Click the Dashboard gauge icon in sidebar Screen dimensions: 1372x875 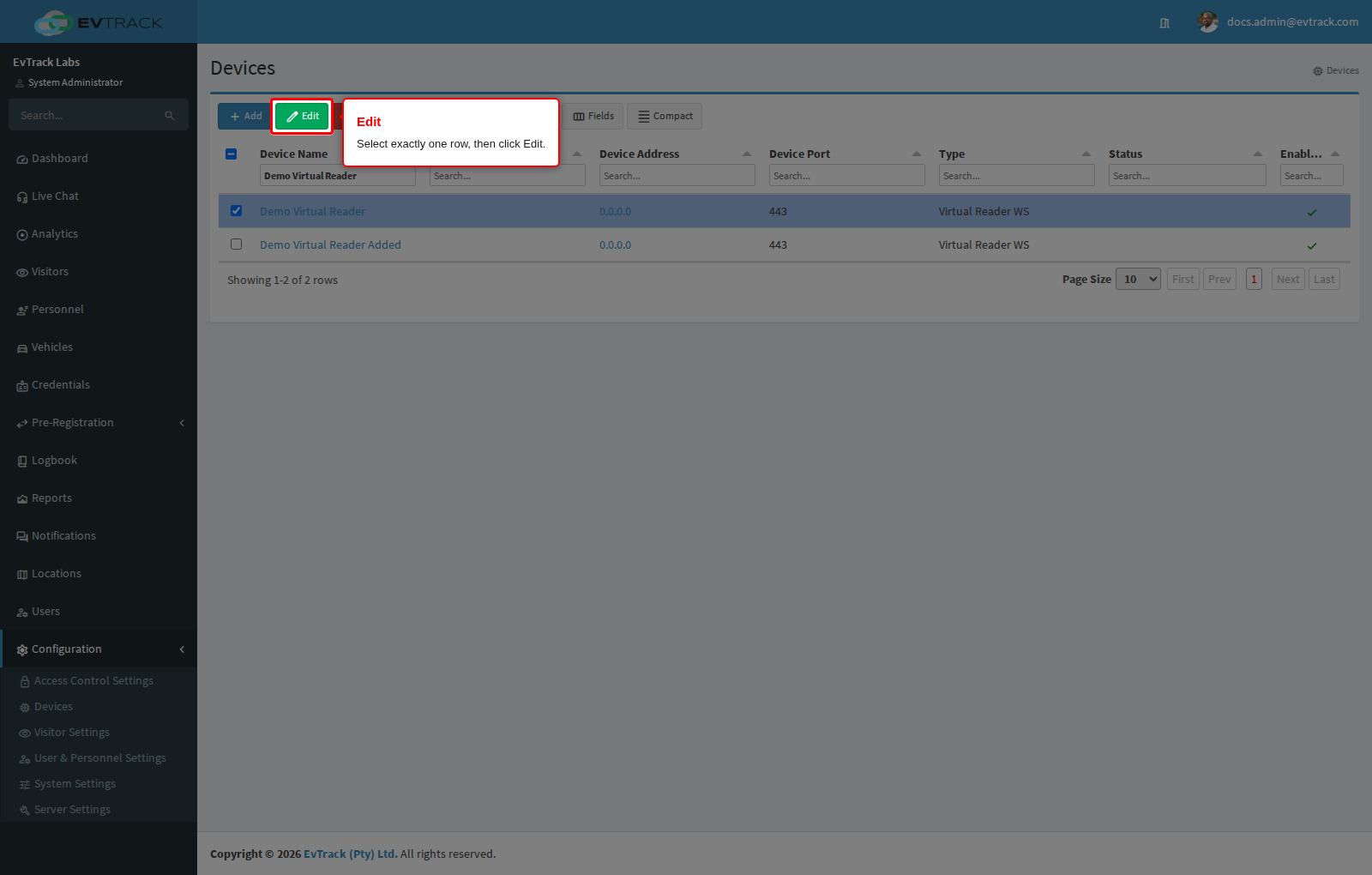pos(22,160)
